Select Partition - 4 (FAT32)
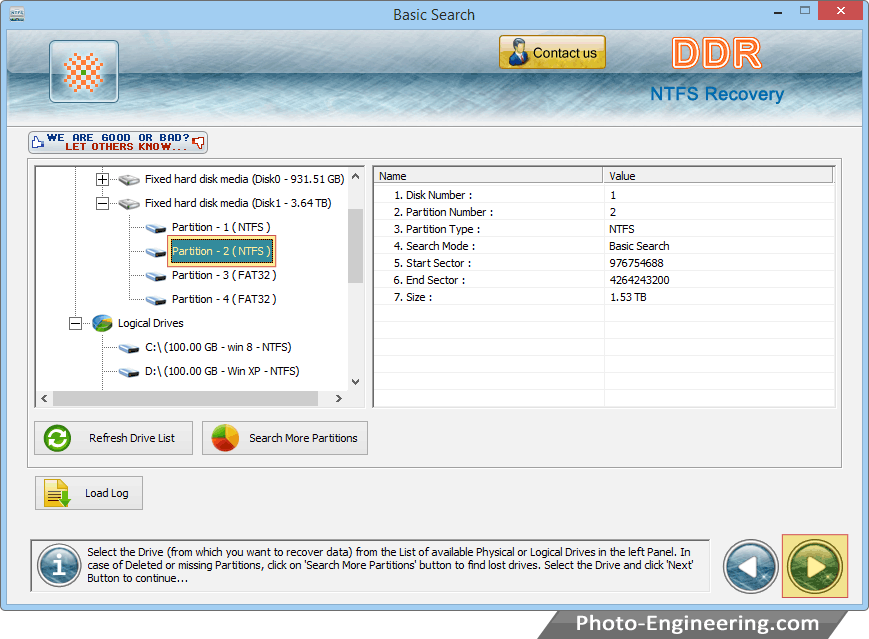The height and width of the screenshot is (639, 869). tap(224, 299)
